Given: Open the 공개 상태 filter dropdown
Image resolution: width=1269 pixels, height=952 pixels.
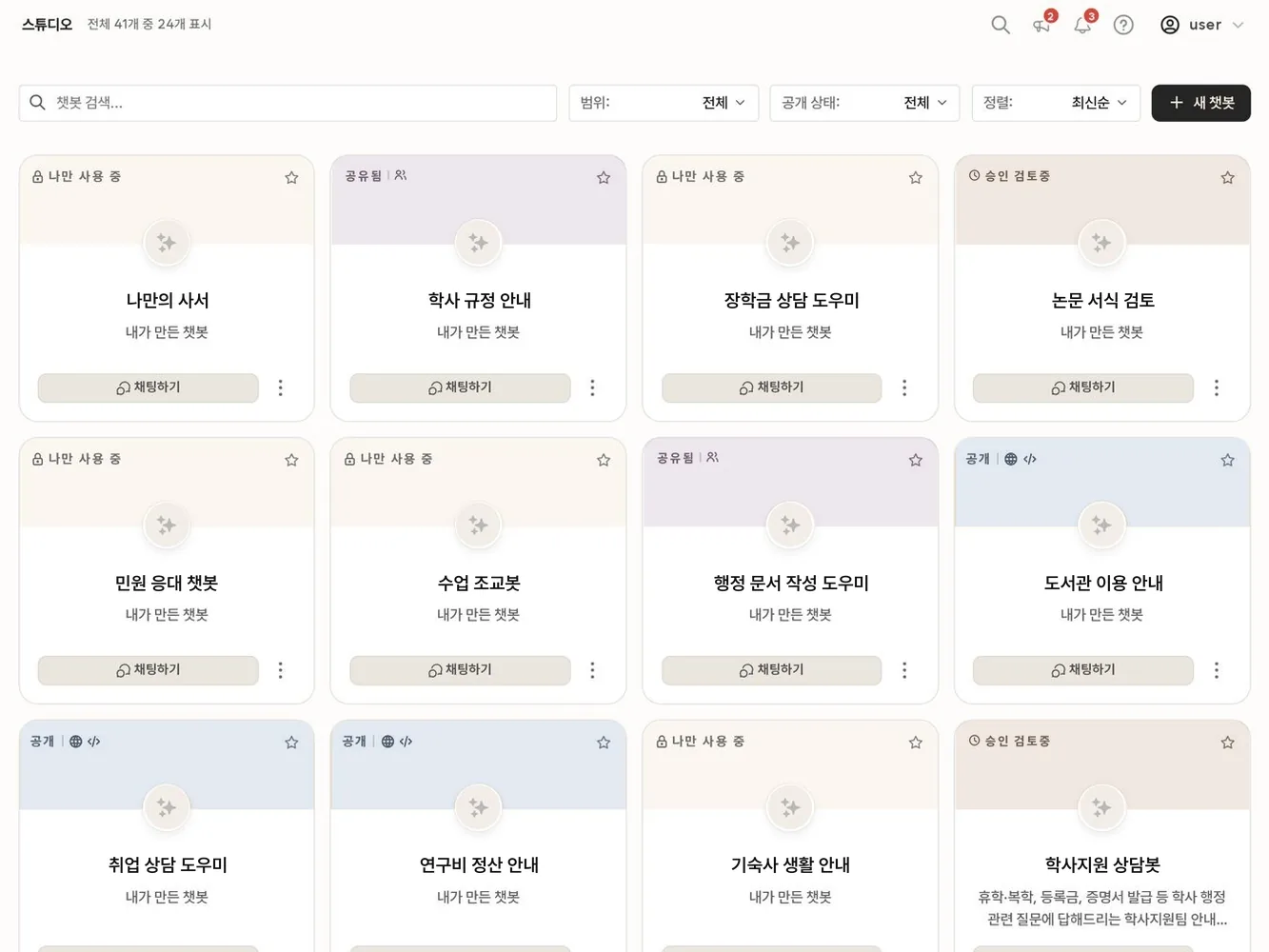Looking at the screenshot, I should pyautogui.click(x=864, y=103).
